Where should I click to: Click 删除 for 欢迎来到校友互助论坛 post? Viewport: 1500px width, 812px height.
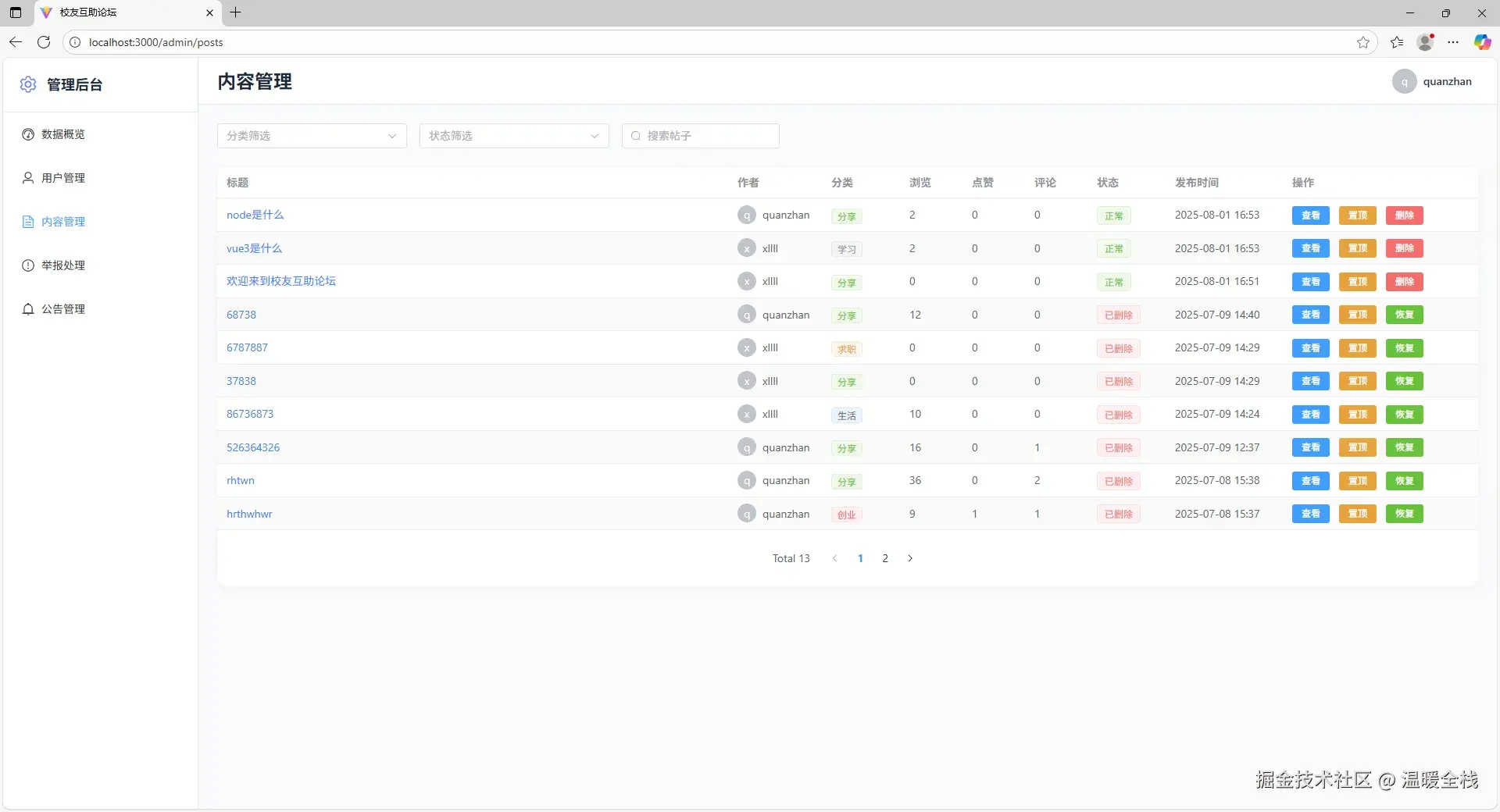(1405, 282)
